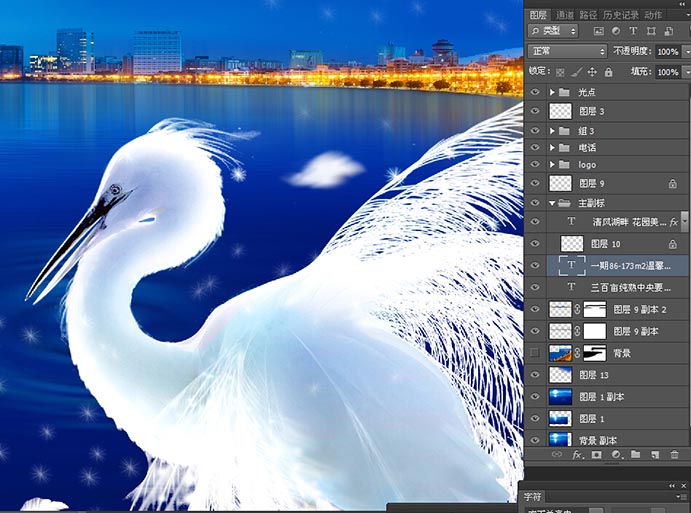This screenshot has width=691, height=513.
Task: Hide 图层 3 layer visibility
Action: click(x=535, y=111)
